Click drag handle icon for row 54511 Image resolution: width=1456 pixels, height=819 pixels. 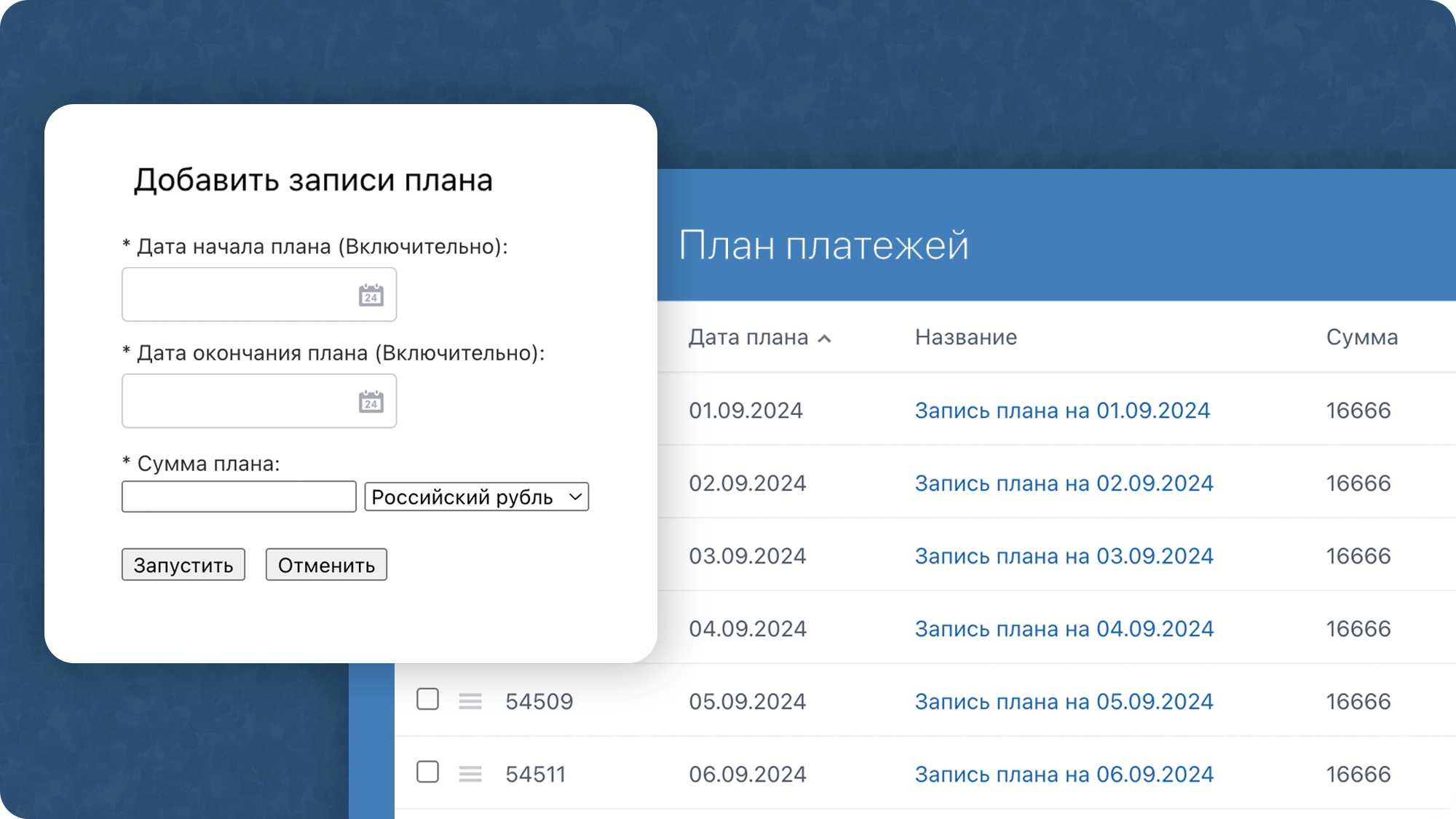[470, 774]
